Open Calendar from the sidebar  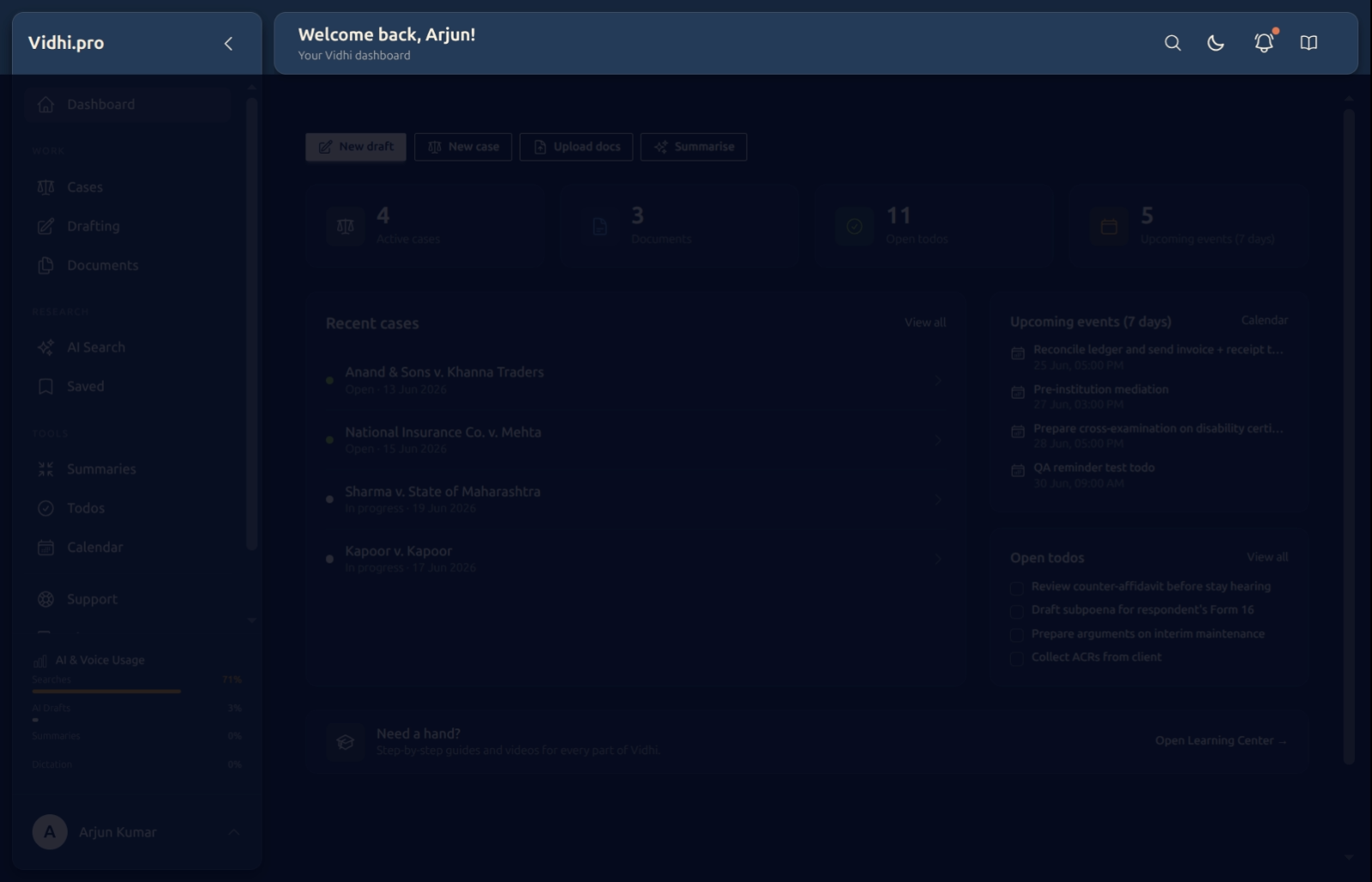coord(128,547)
